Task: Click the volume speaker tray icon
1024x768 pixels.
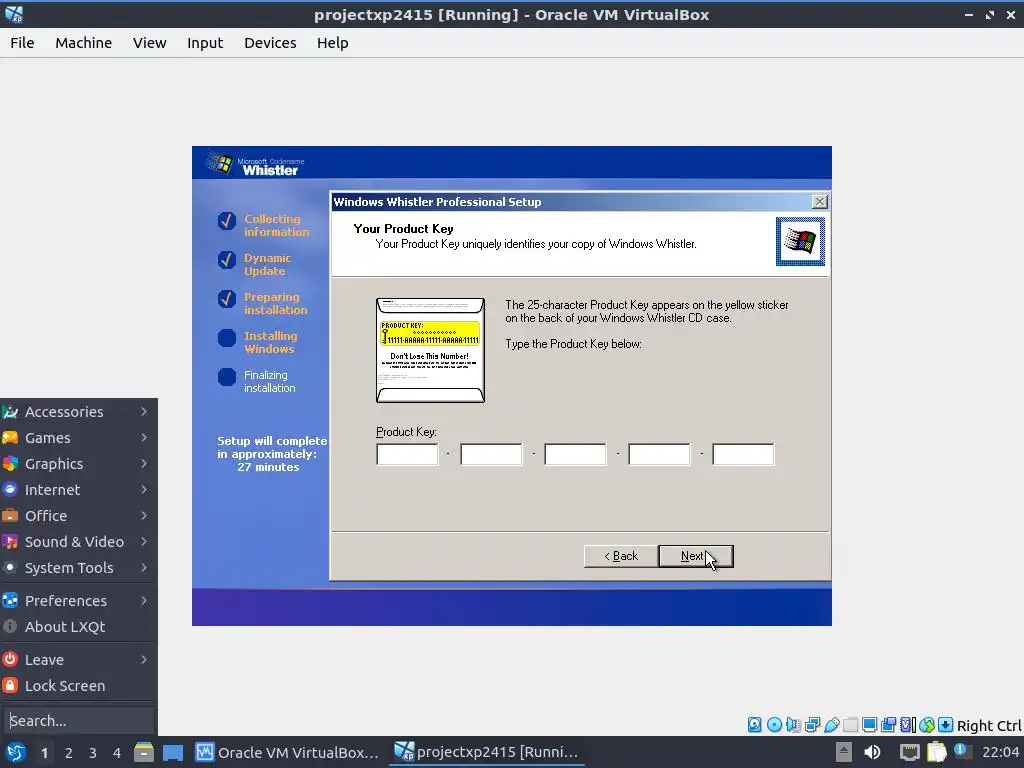Action: (872, 752)
